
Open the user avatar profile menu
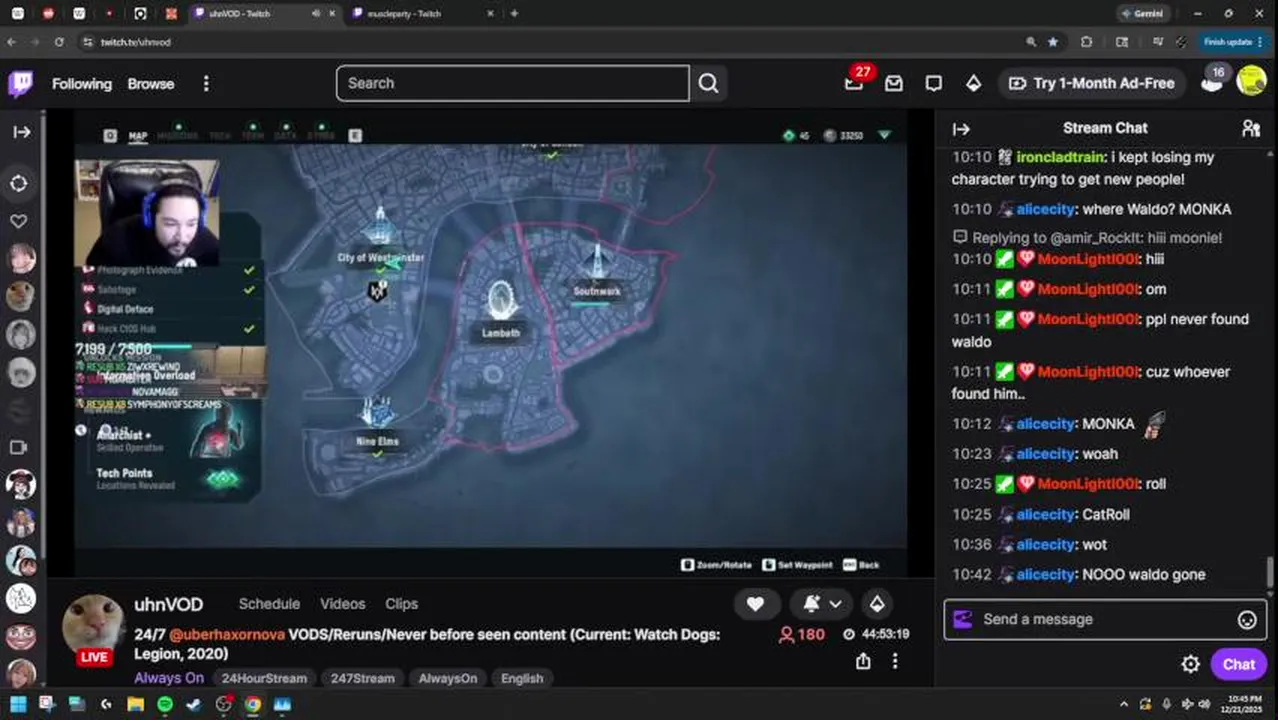point(1251,81)
